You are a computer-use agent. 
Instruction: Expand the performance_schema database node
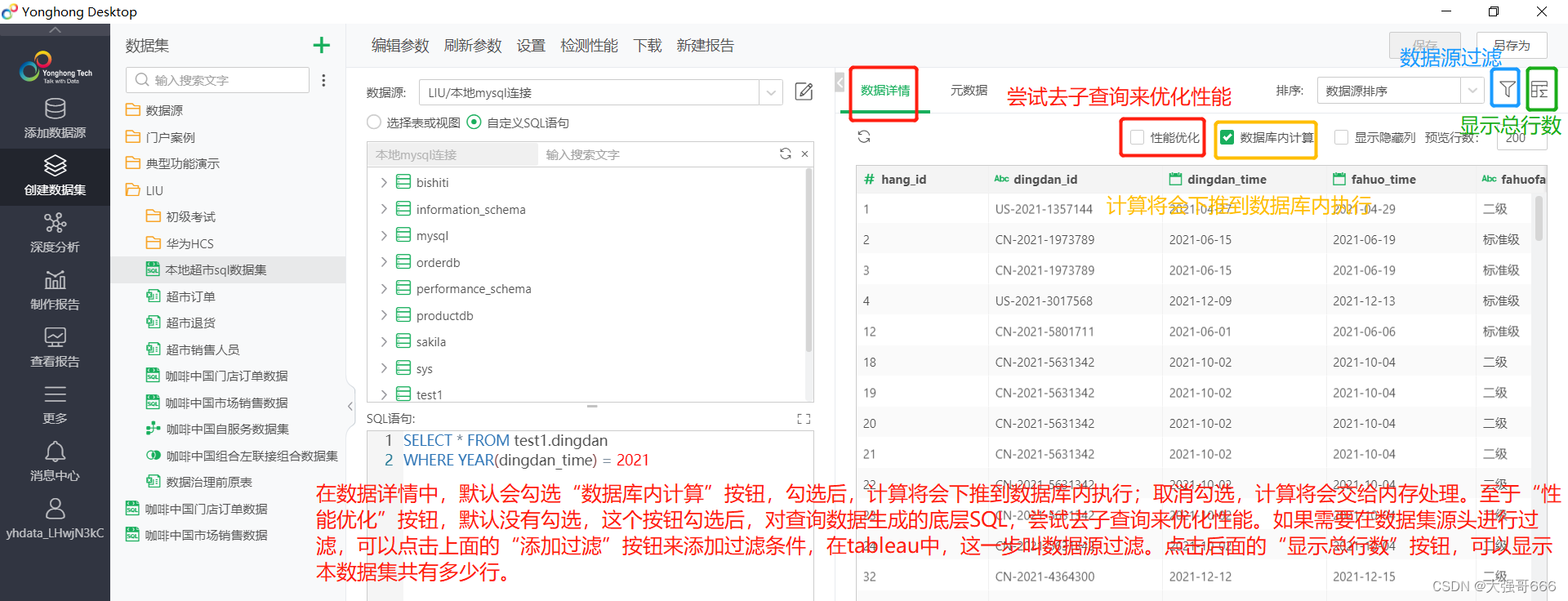pos(384,288)
